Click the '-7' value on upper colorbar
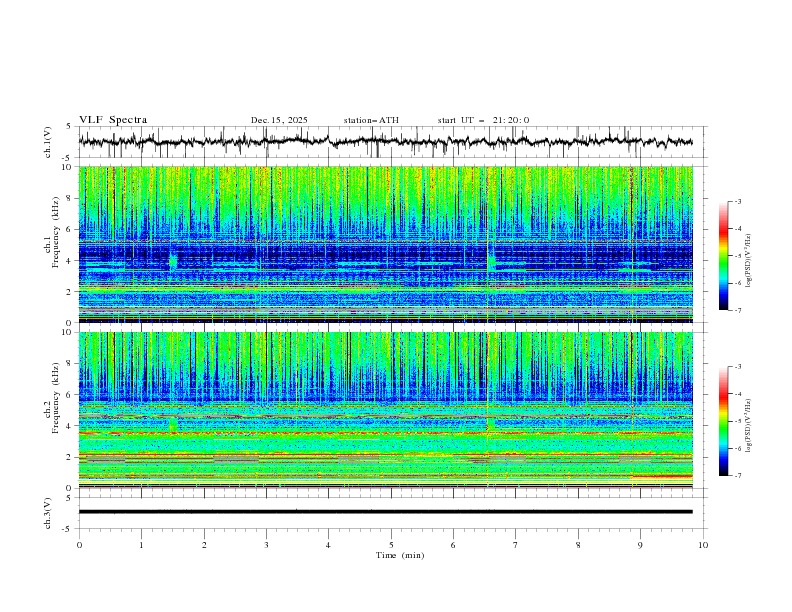Viewport: 792px width, 612px height. point(737,310)
